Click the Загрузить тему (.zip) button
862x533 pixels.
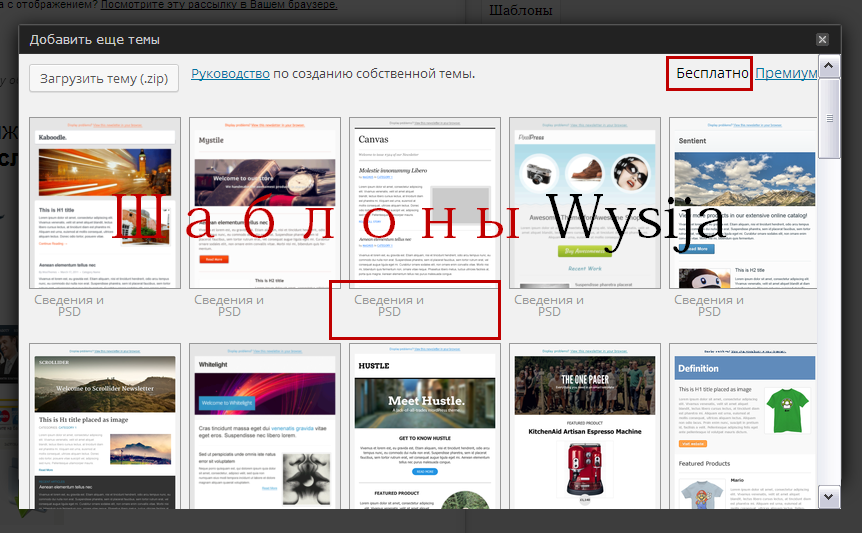click(x=104, y=79)
